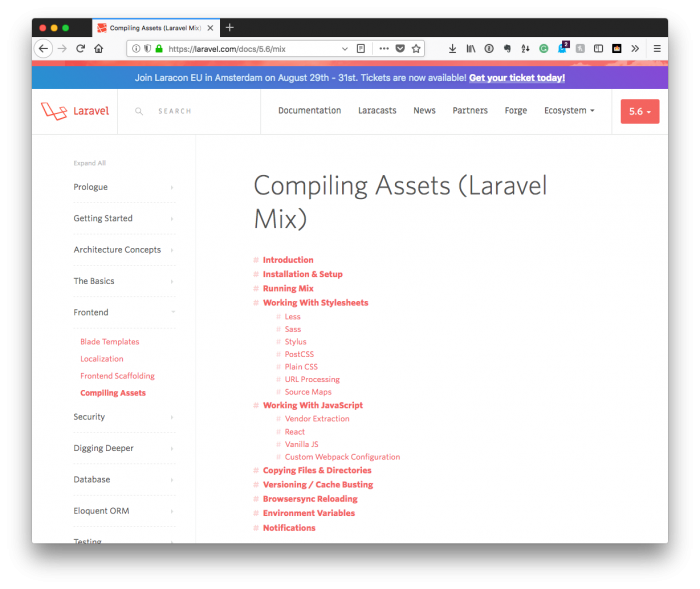Click the extension icon with badge 2
700x589 pixels.
562,48
